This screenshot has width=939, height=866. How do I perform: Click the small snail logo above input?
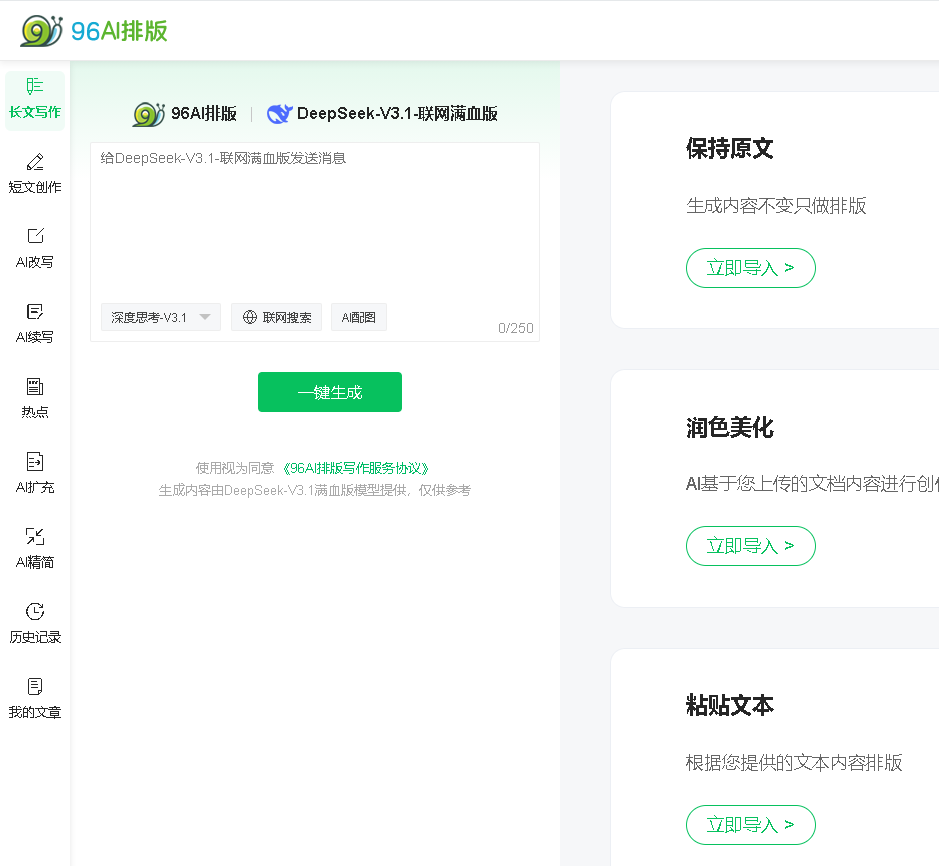click(149, 114)
